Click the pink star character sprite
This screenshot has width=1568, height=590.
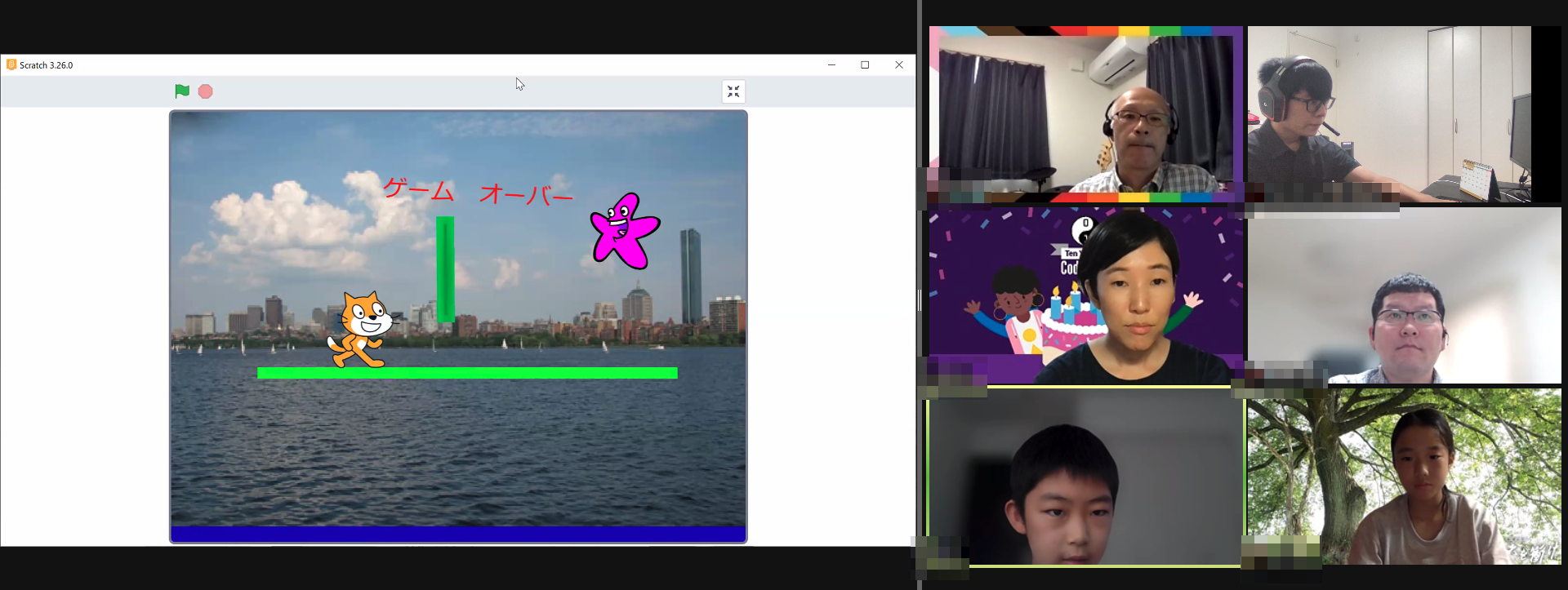625,231
